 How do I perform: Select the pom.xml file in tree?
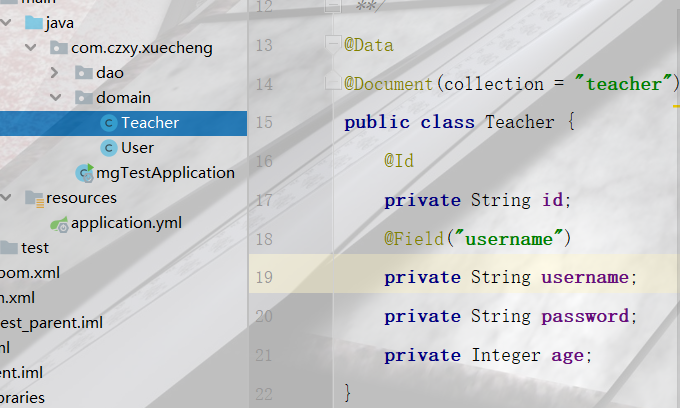click(30, 273)
